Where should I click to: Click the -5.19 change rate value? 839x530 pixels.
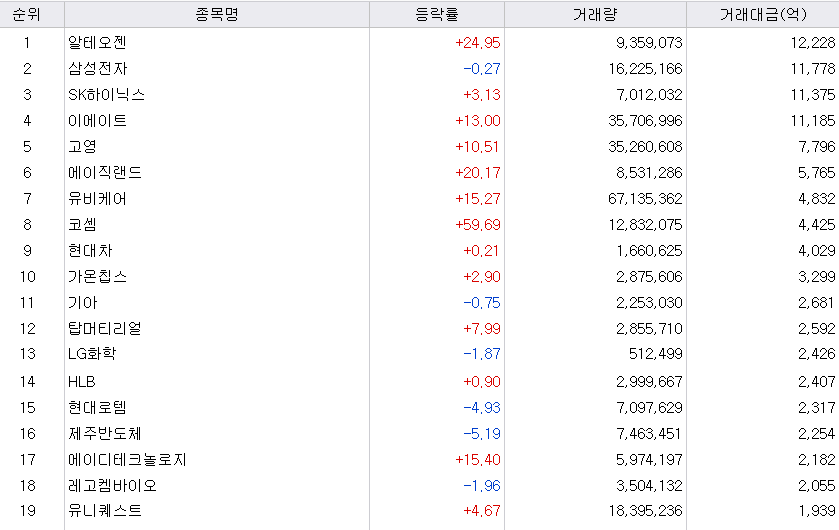(x=482, y=434)
